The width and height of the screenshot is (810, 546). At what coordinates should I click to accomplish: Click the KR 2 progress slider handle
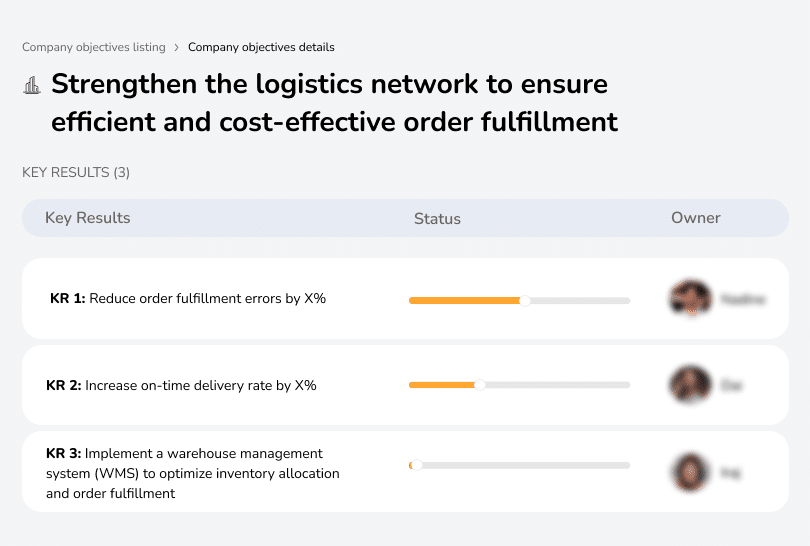pyautogui.click(x=480, y=385)
